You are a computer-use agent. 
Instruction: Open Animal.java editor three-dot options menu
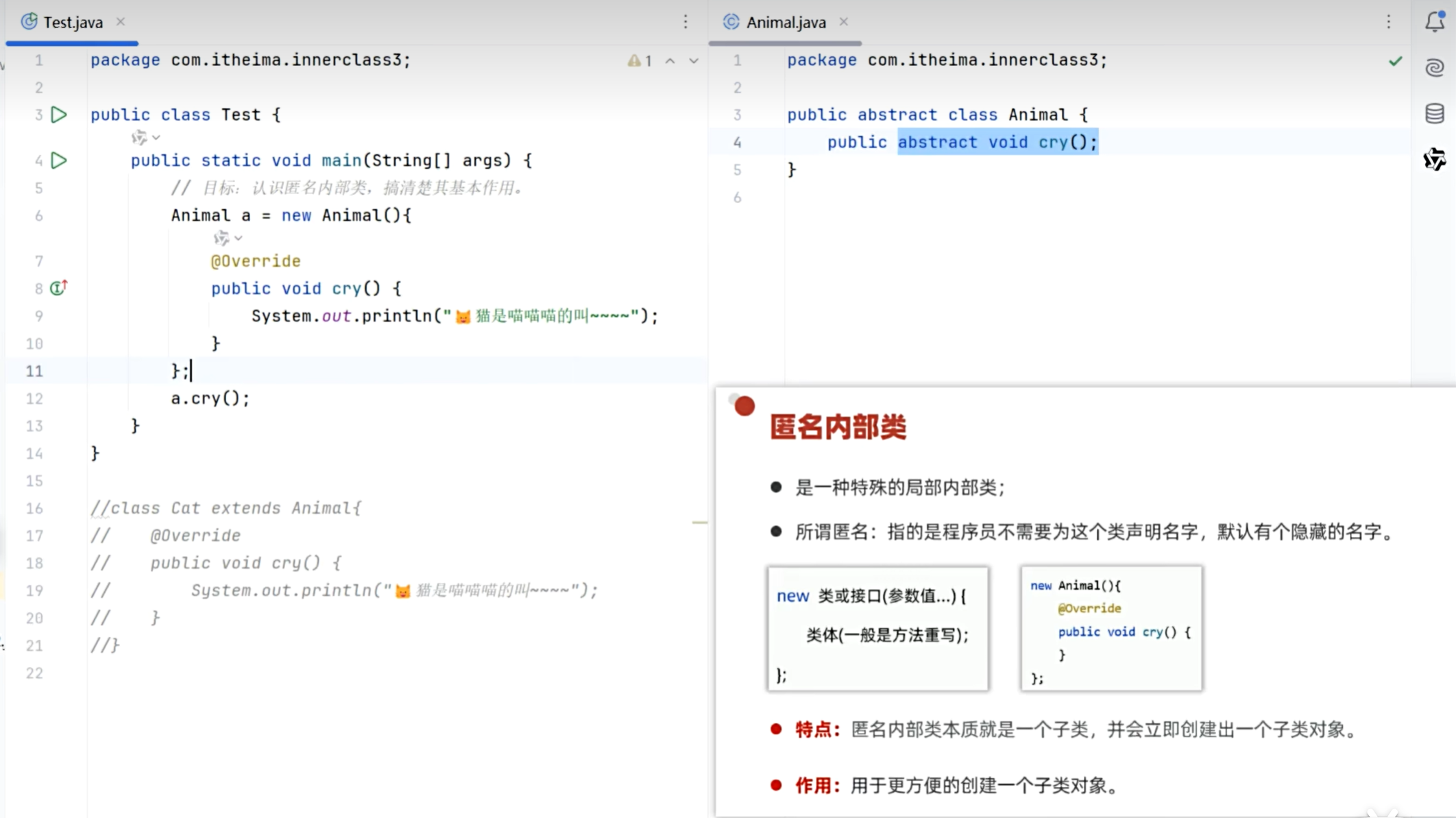pyautogui.click(x=1388, y=22)
